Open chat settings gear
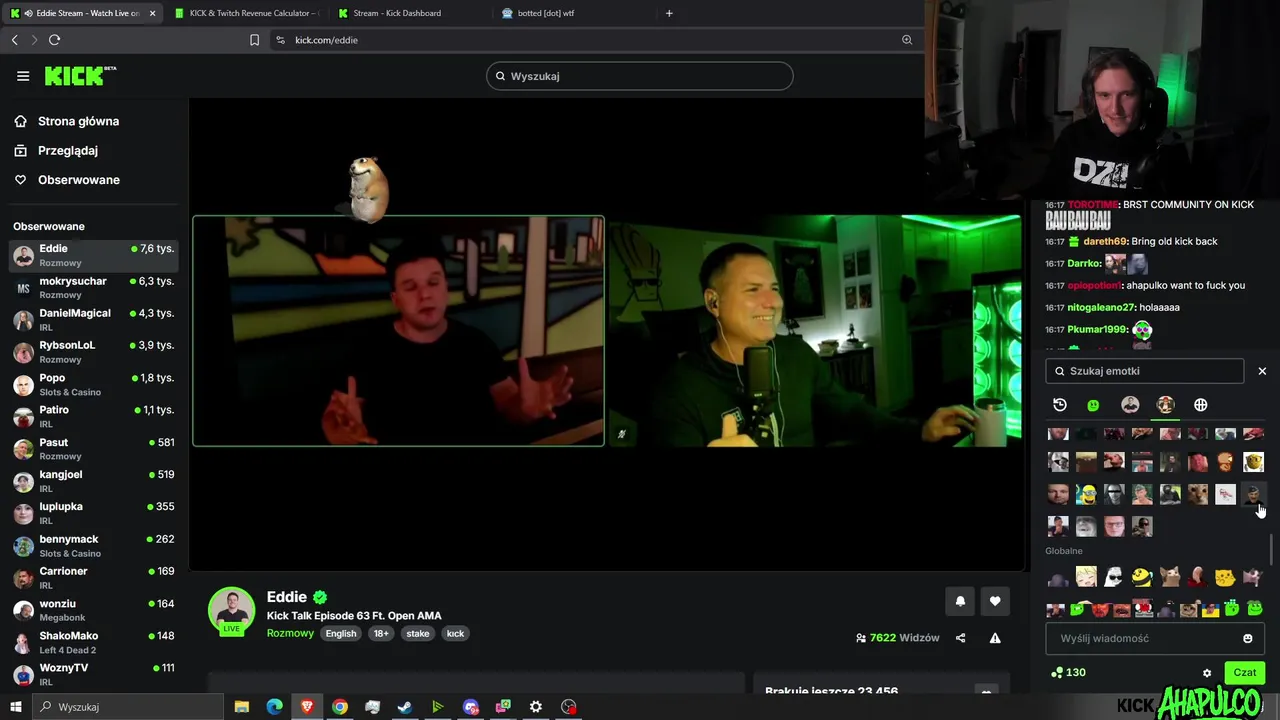The width and height of the screenshot is (1280, 720). (x=1207, y=673)
